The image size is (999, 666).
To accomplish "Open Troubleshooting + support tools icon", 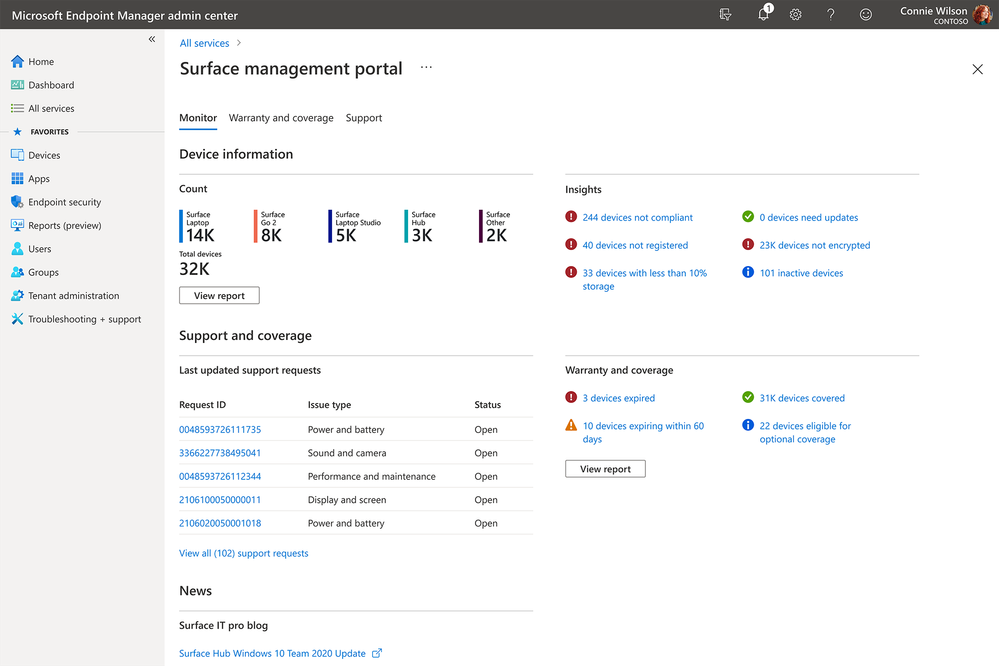I will coord(17,319).
